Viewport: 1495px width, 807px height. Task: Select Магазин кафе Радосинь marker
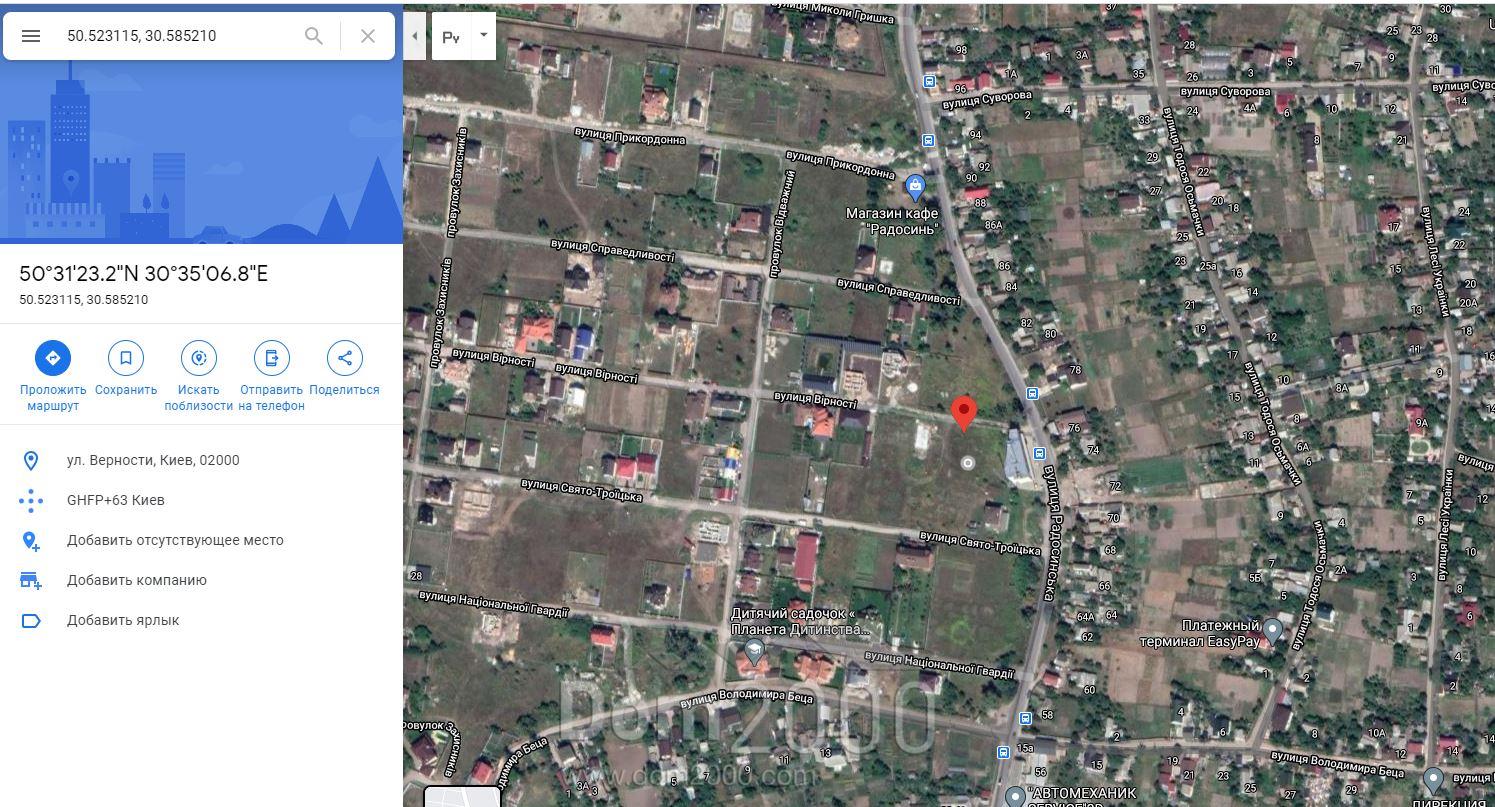coord(915,187)
